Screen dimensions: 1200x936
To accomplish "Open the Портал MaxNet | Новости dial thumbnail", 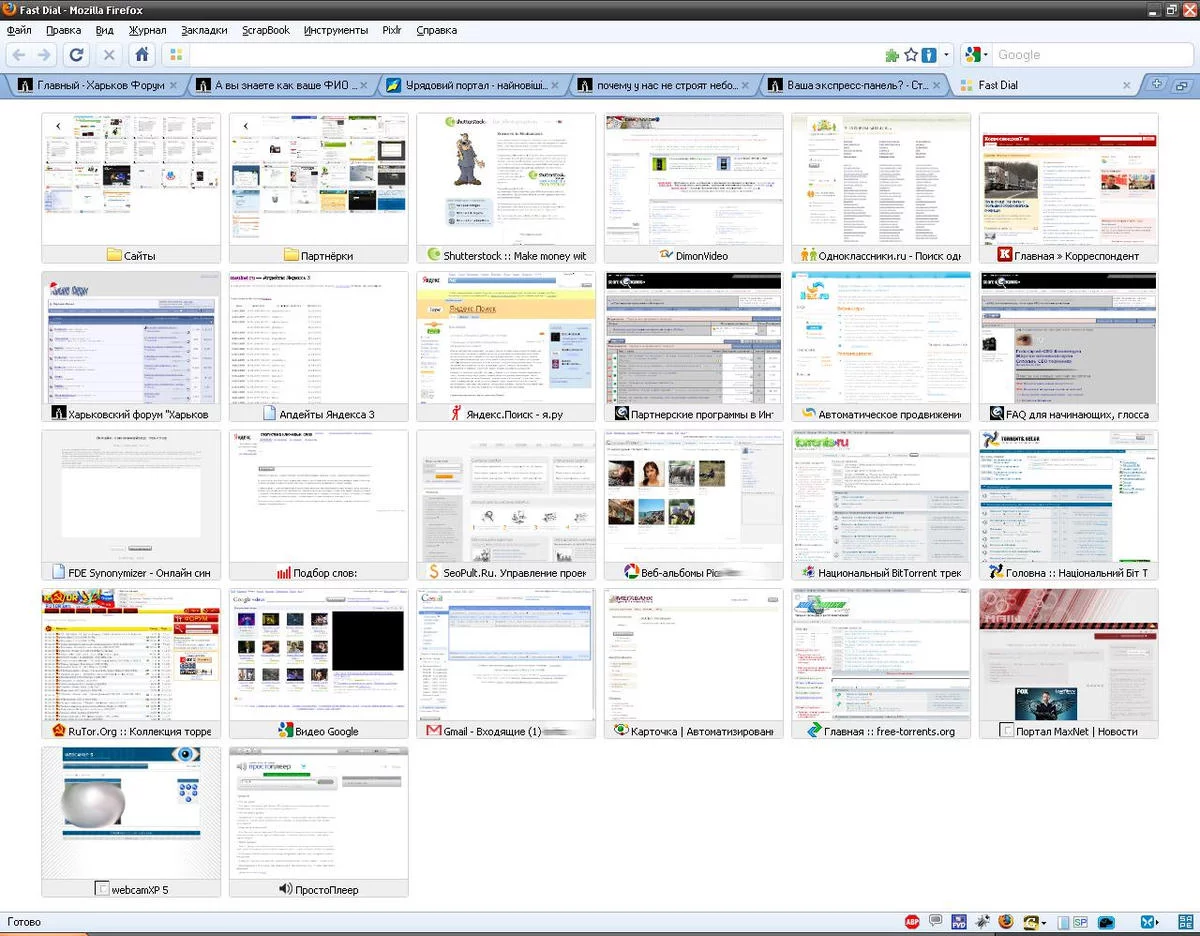I will tap(1068, 664).
